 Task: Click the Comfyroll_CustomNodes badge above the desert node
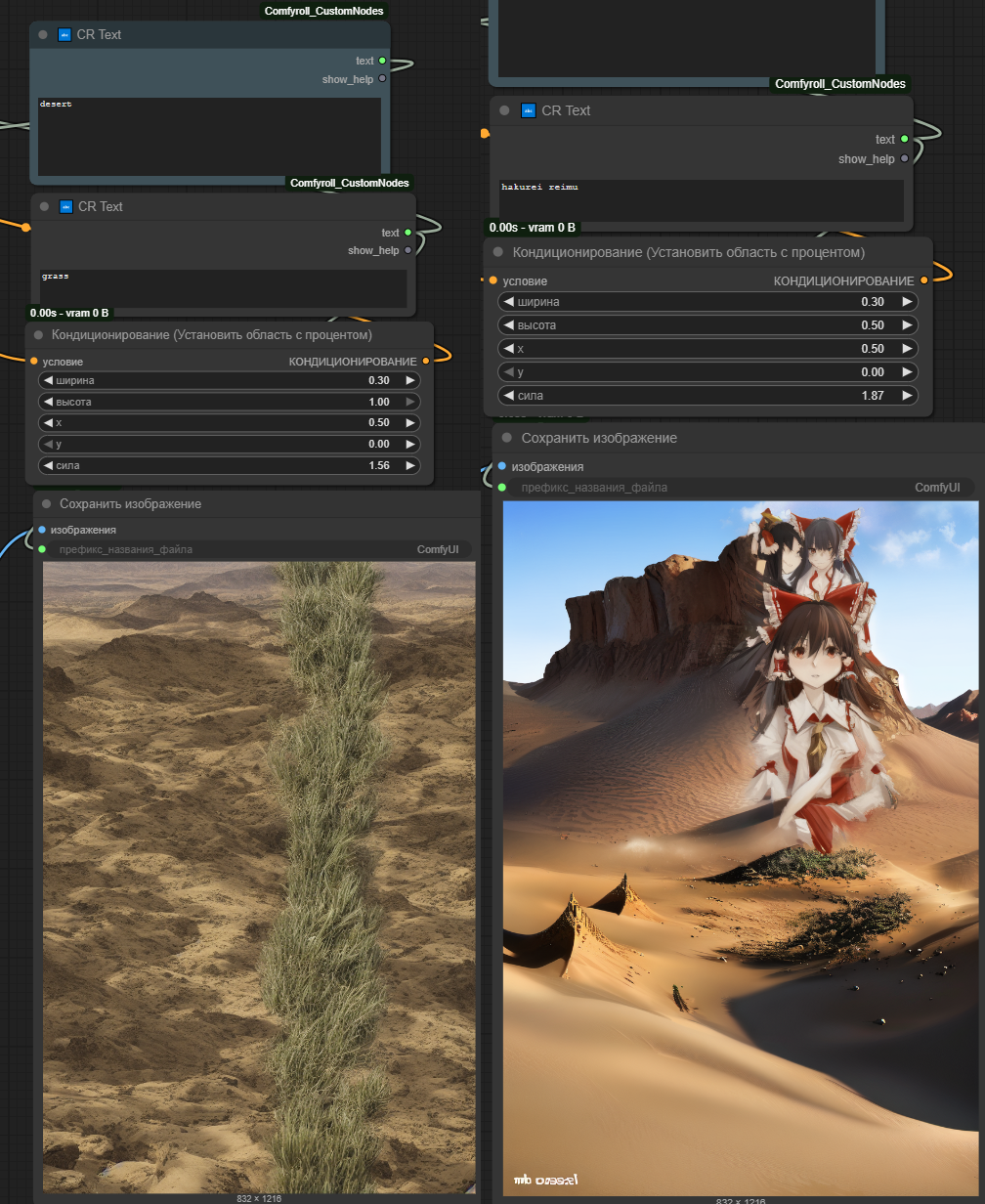click(323, 11)
